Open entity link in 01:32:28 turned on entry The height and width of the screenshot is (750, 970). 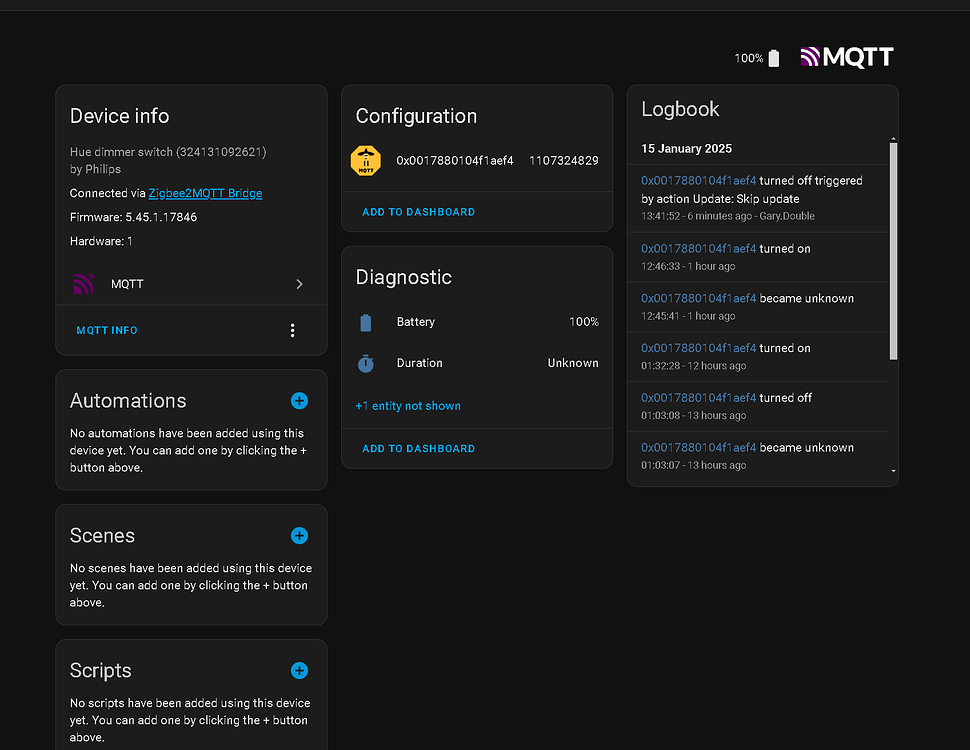(698, 348)
